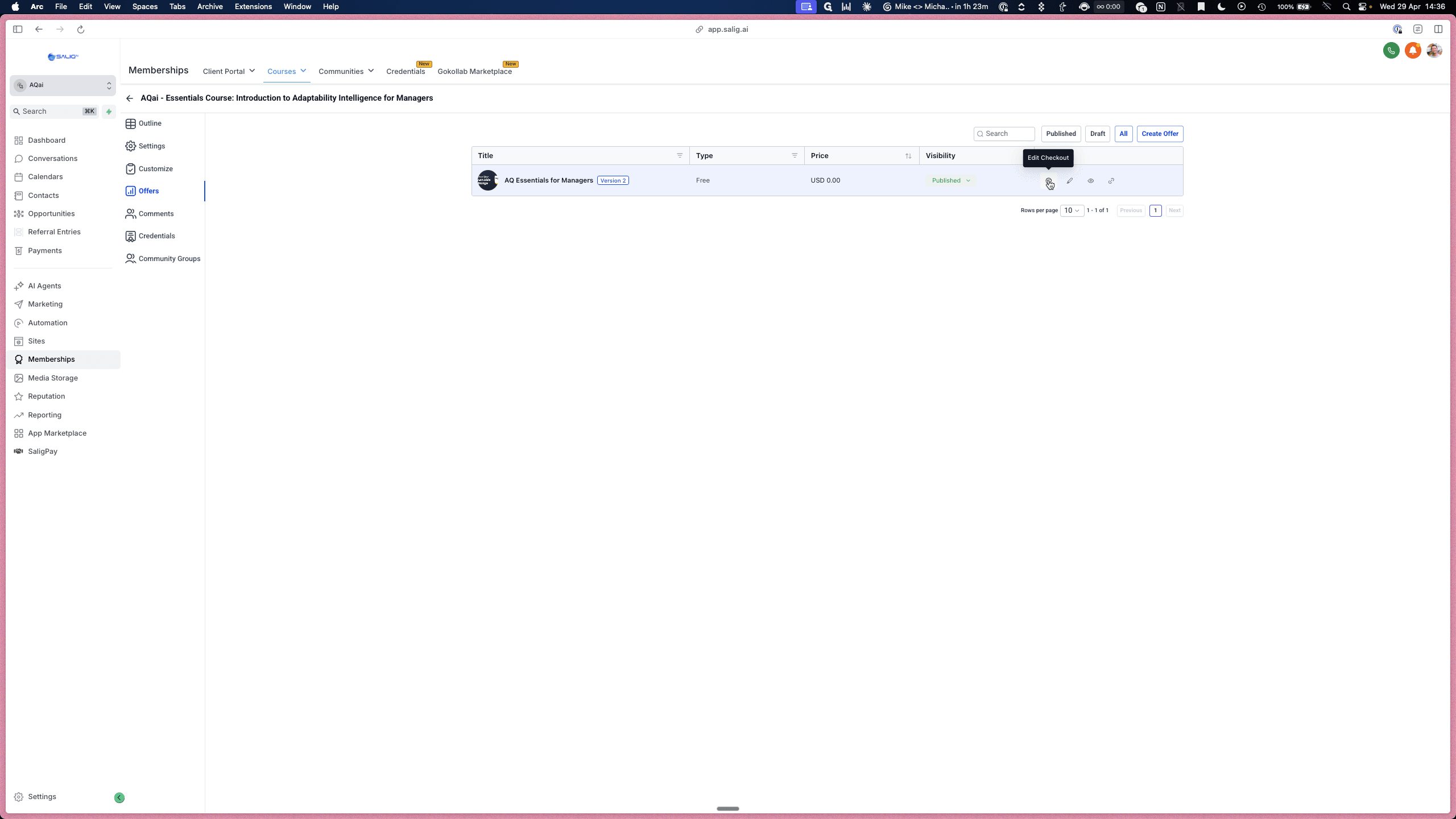Reload the page with browser refresh icon
1456x819 pixels.
coord(81,30)
